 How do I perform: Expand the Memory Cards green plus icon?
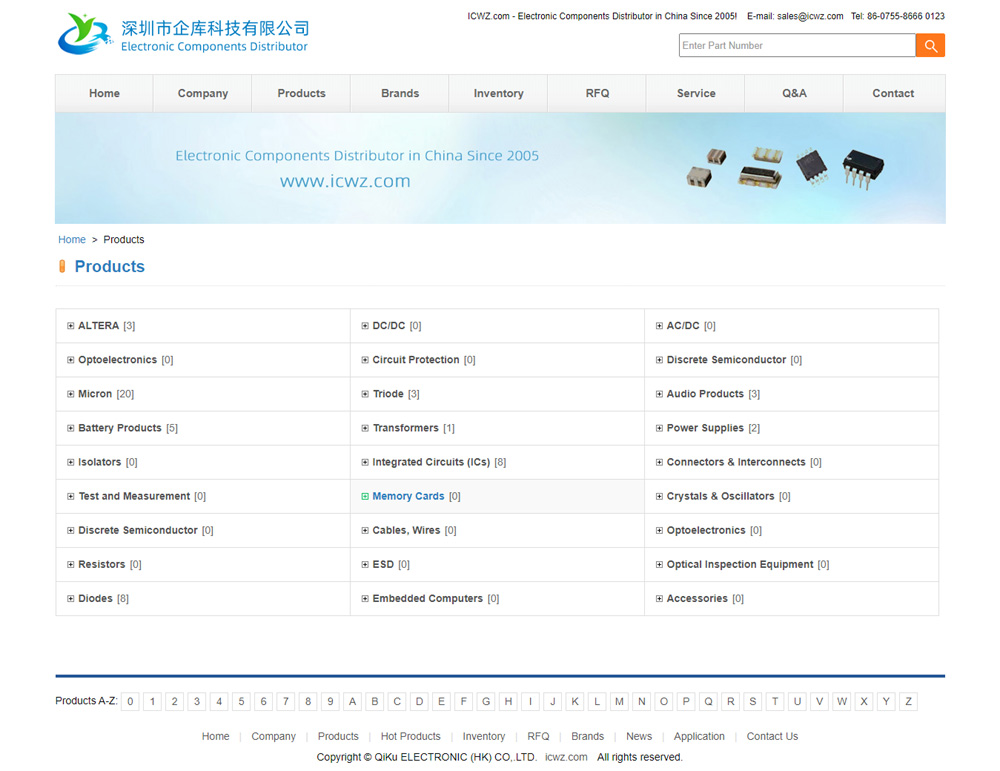tap(365, 496)
